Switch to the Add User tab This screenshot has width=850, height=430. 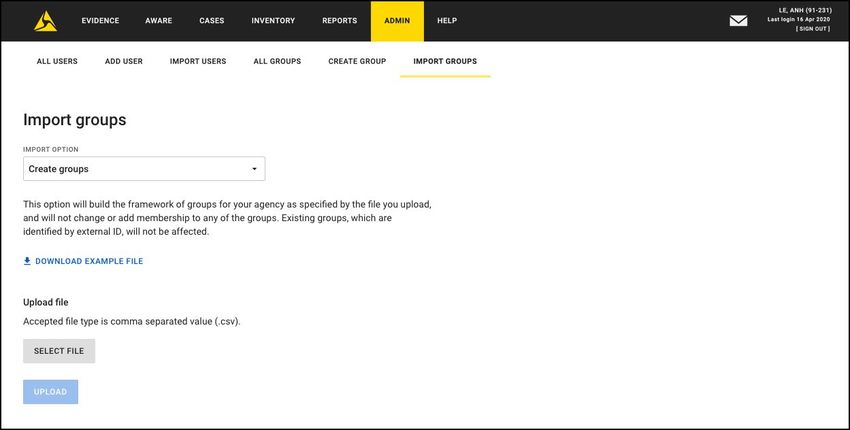124,61
